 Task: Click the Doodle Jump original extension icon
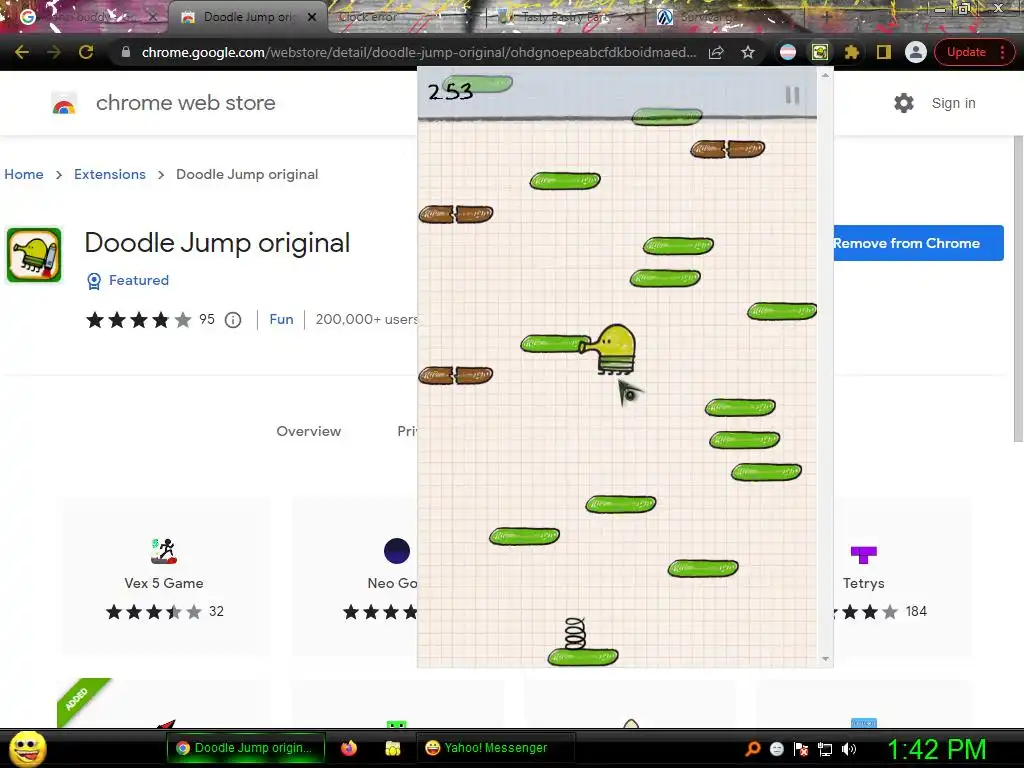tap(34, 255)
